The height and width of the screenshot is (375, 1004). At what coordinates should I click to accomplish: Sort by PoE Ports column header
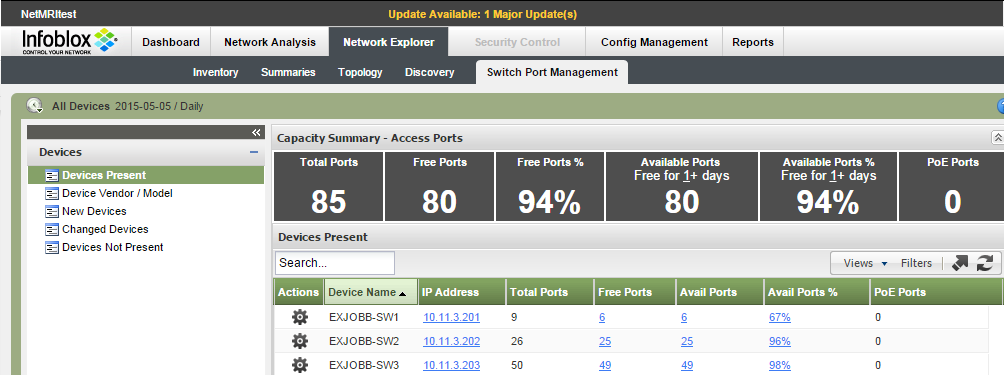click(x=935, y=292)
